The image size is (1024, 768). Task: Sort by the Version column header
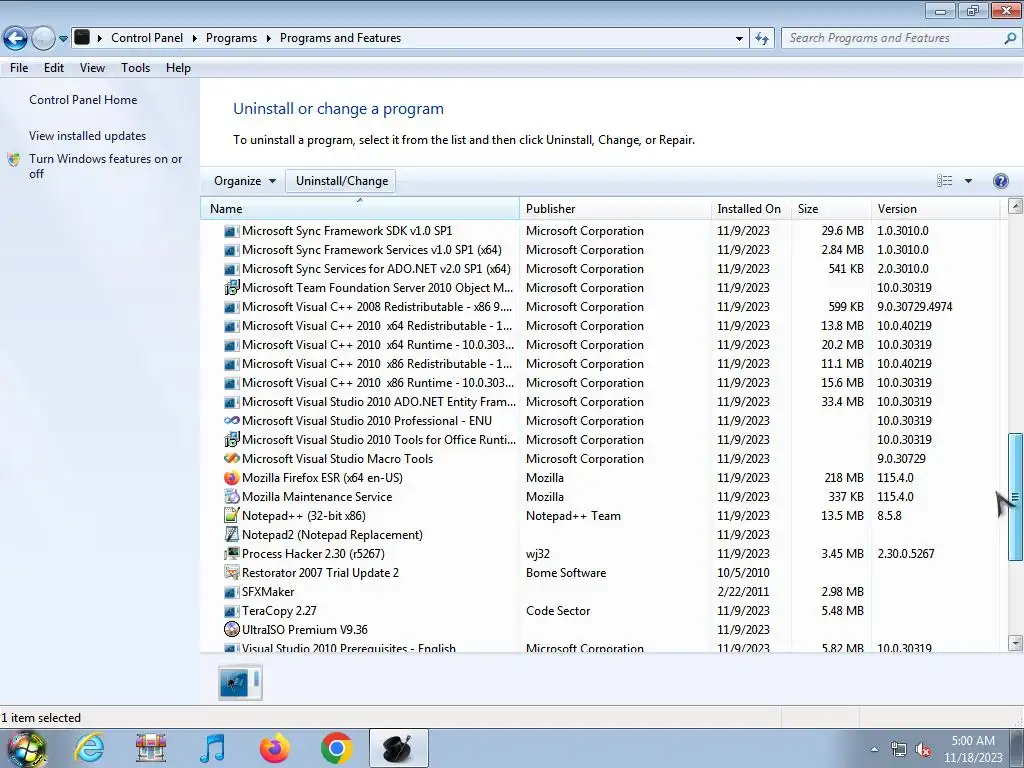935,209
